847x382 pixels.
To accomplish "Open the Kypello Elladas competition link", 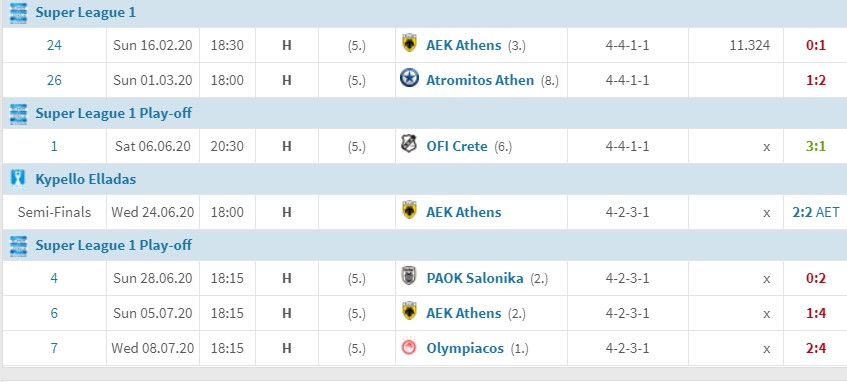I will [x=85, y=179].
